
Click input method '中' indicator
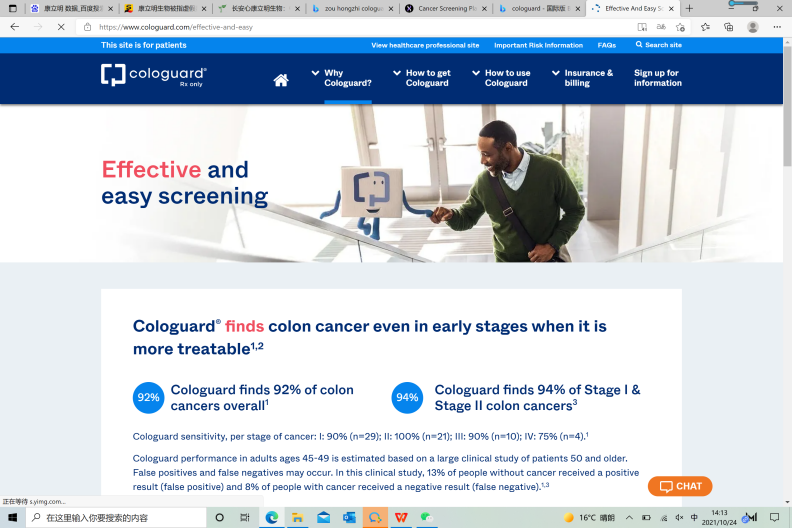pyautogui.click(x=695, y=517)
